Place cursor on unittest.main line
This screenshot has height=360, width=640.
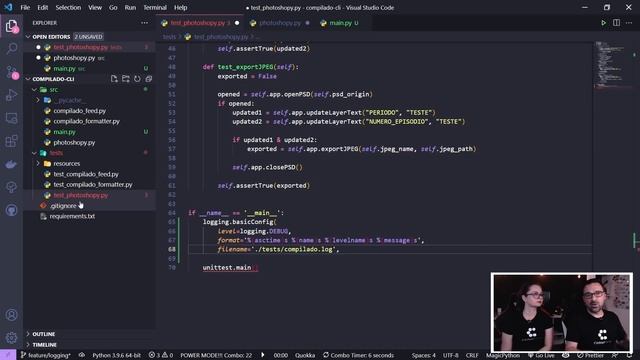[x=231, y=268]
